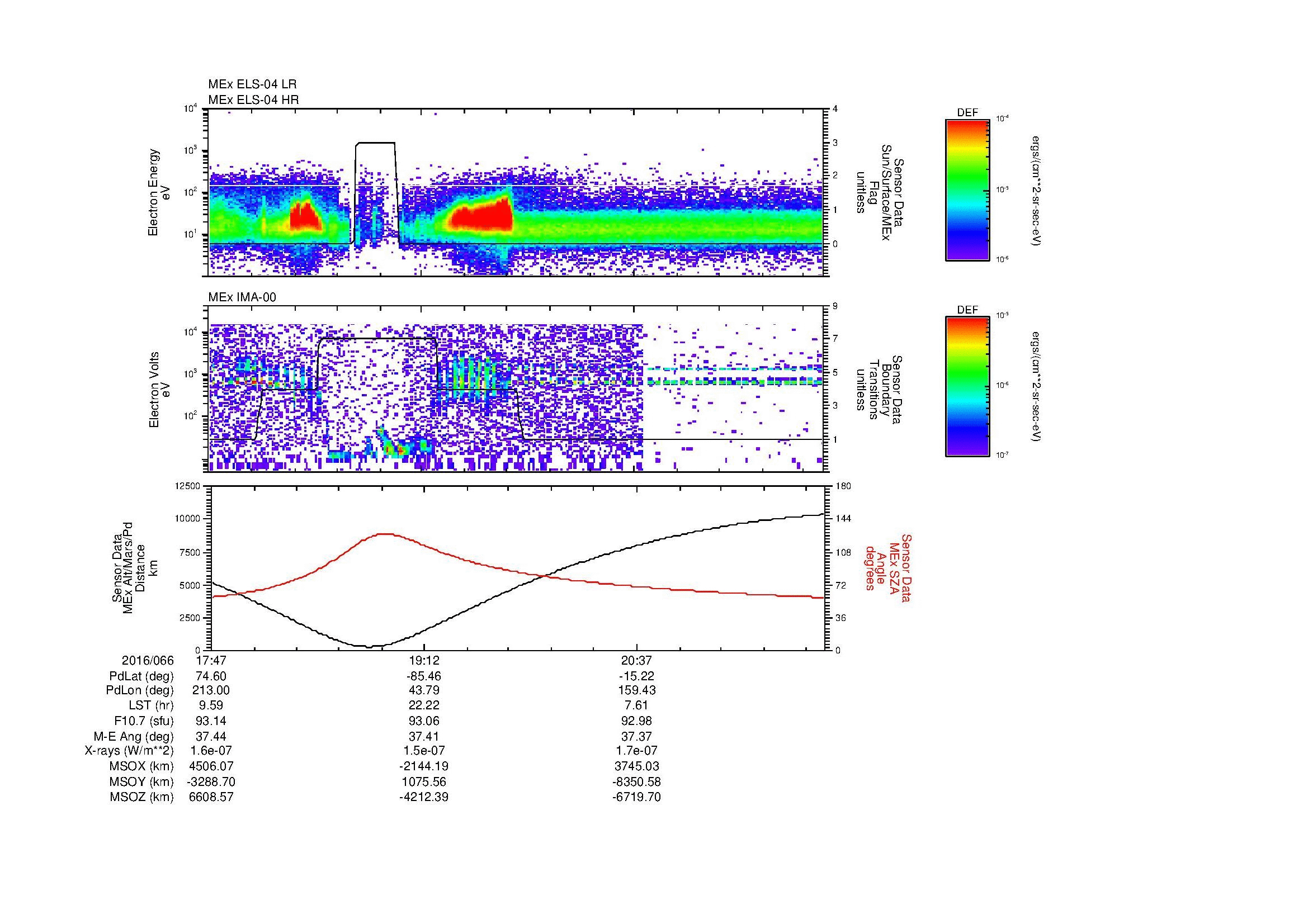
Task: Click MSOX value '4506.07'
Action: point(211,766)
